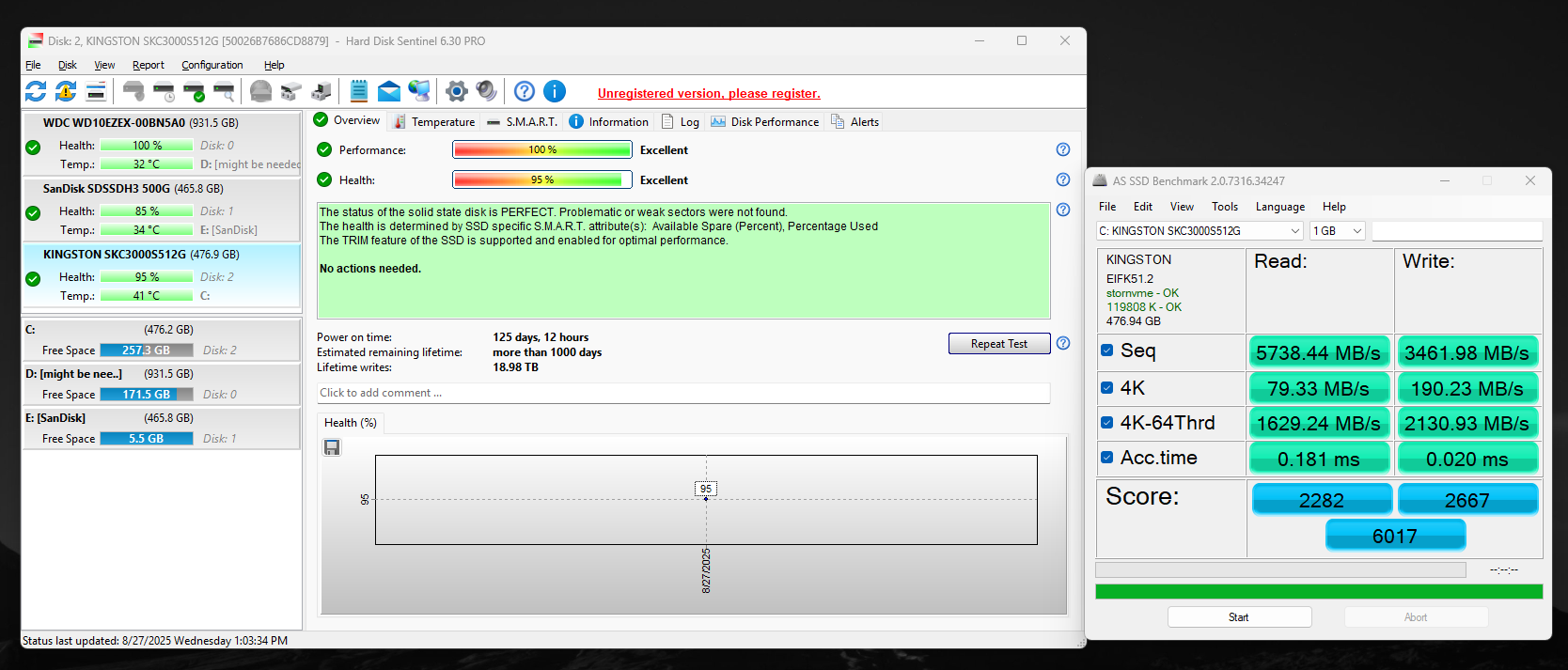This screenshot has height=670, width=1568.
Task: Click the globe with monitor icon
Action: [x=419, y=91]
